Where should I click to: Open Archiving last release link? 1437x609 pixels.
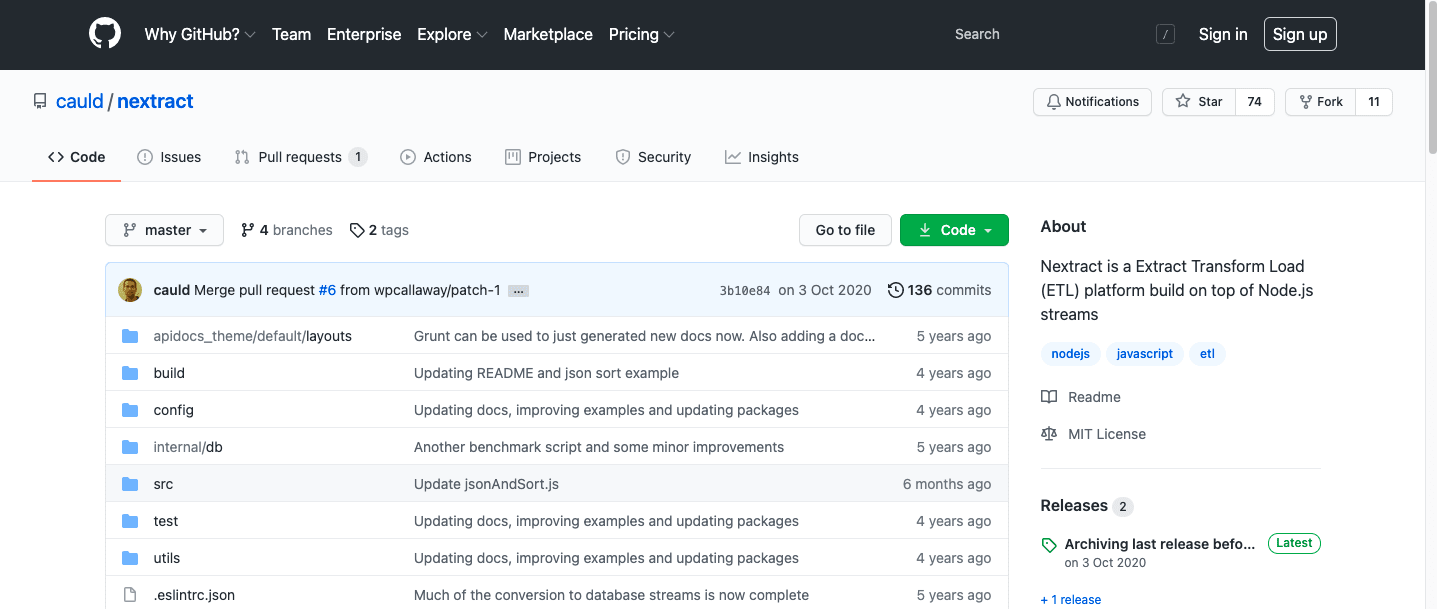(1159, 544)
